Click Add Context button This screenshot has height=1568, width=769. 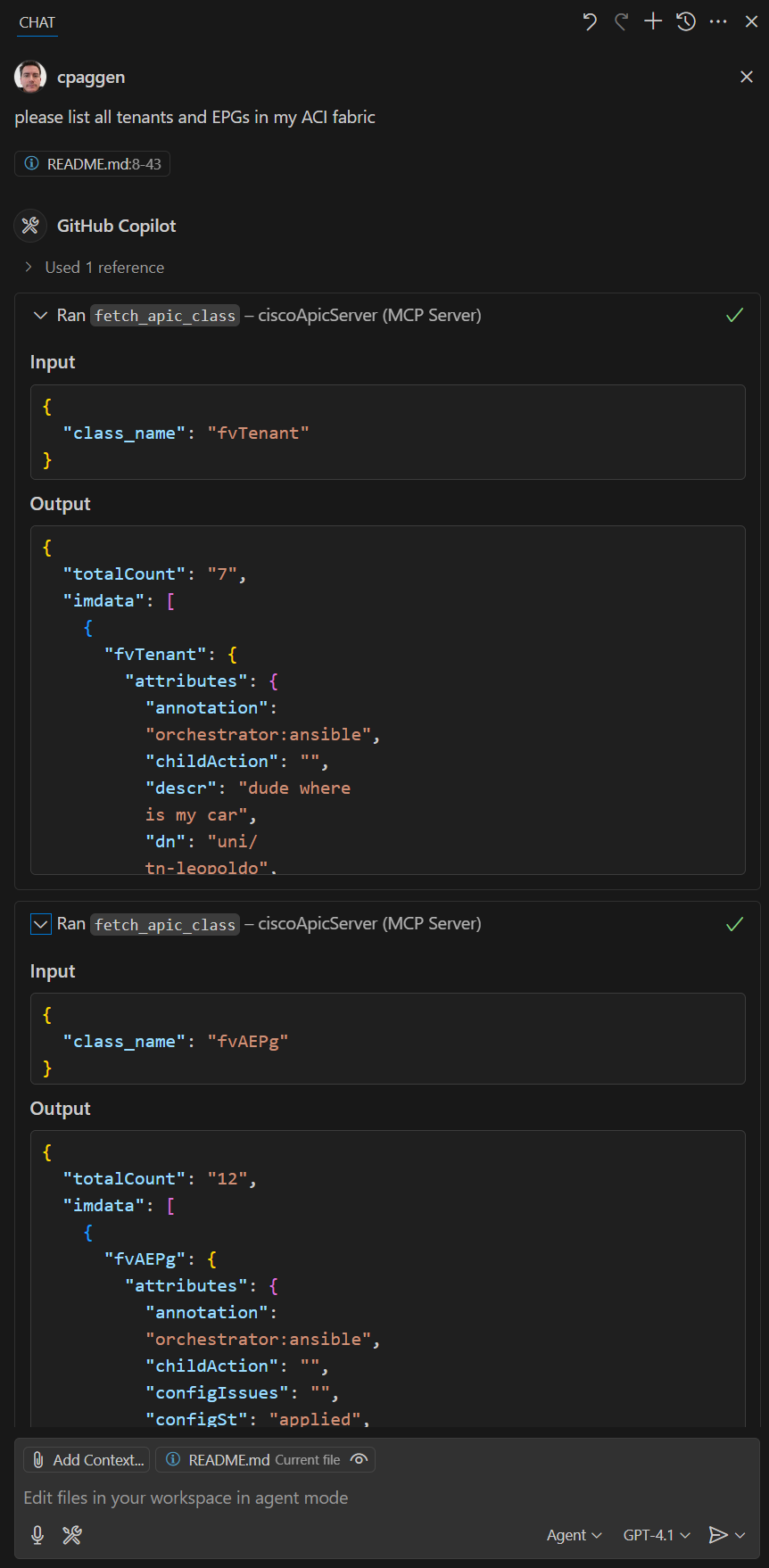(x=87, y=1460)
